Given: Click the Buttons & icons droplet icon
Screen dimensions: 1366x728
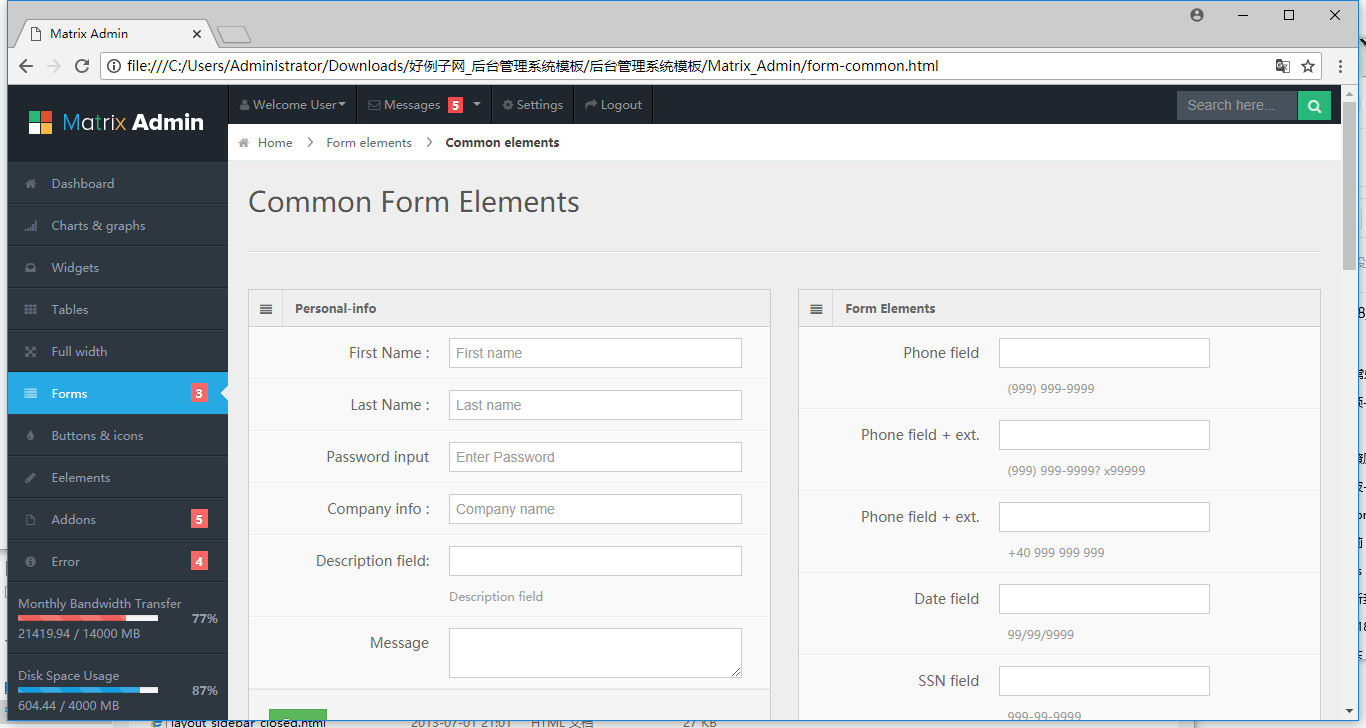Looking at the screenshot, I should point(30,436).
